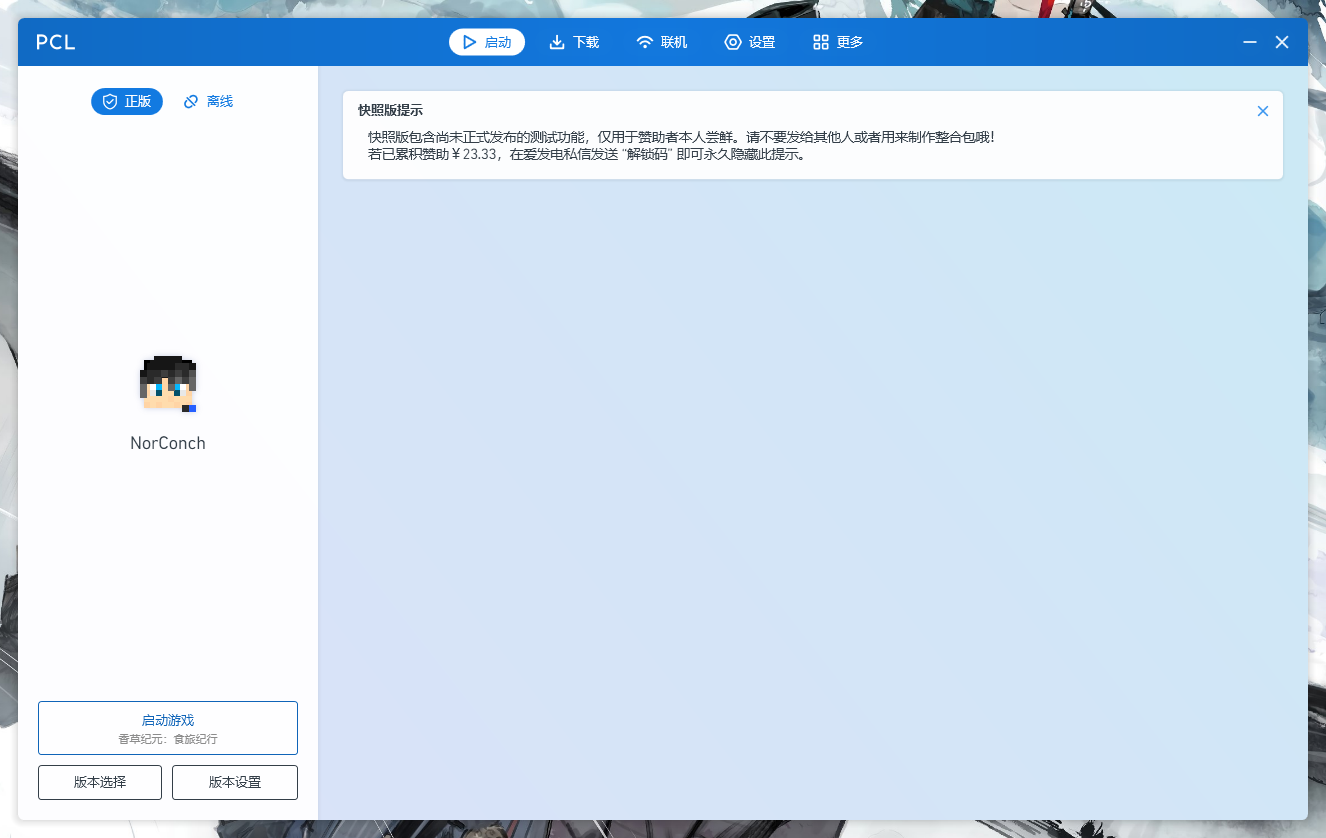This screenshot has height=838, width=1326.
Task: Click the Wi-Fi icon for 联机
Action: point(645,42)
